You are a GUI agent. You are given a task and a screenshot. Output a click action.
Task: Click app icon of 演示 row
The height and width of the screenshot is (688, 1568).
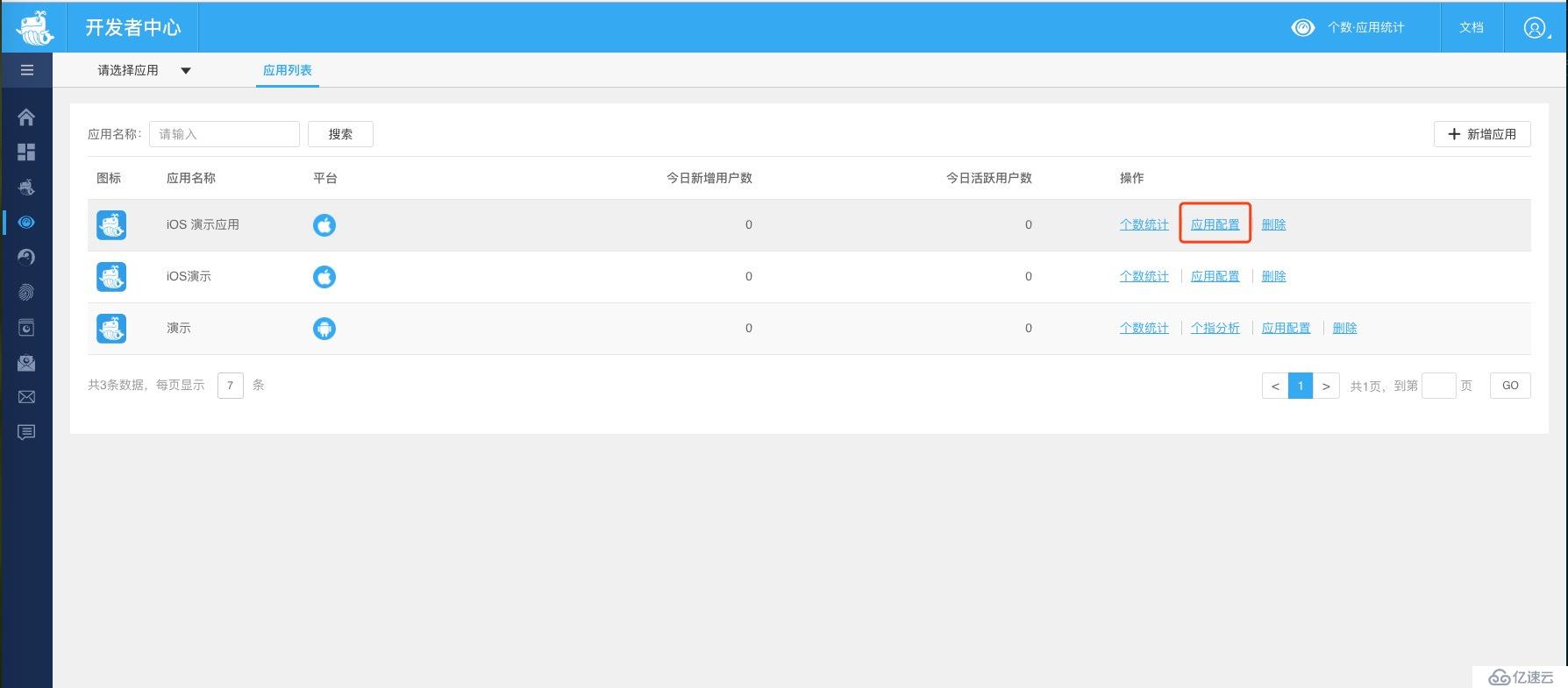111,329
